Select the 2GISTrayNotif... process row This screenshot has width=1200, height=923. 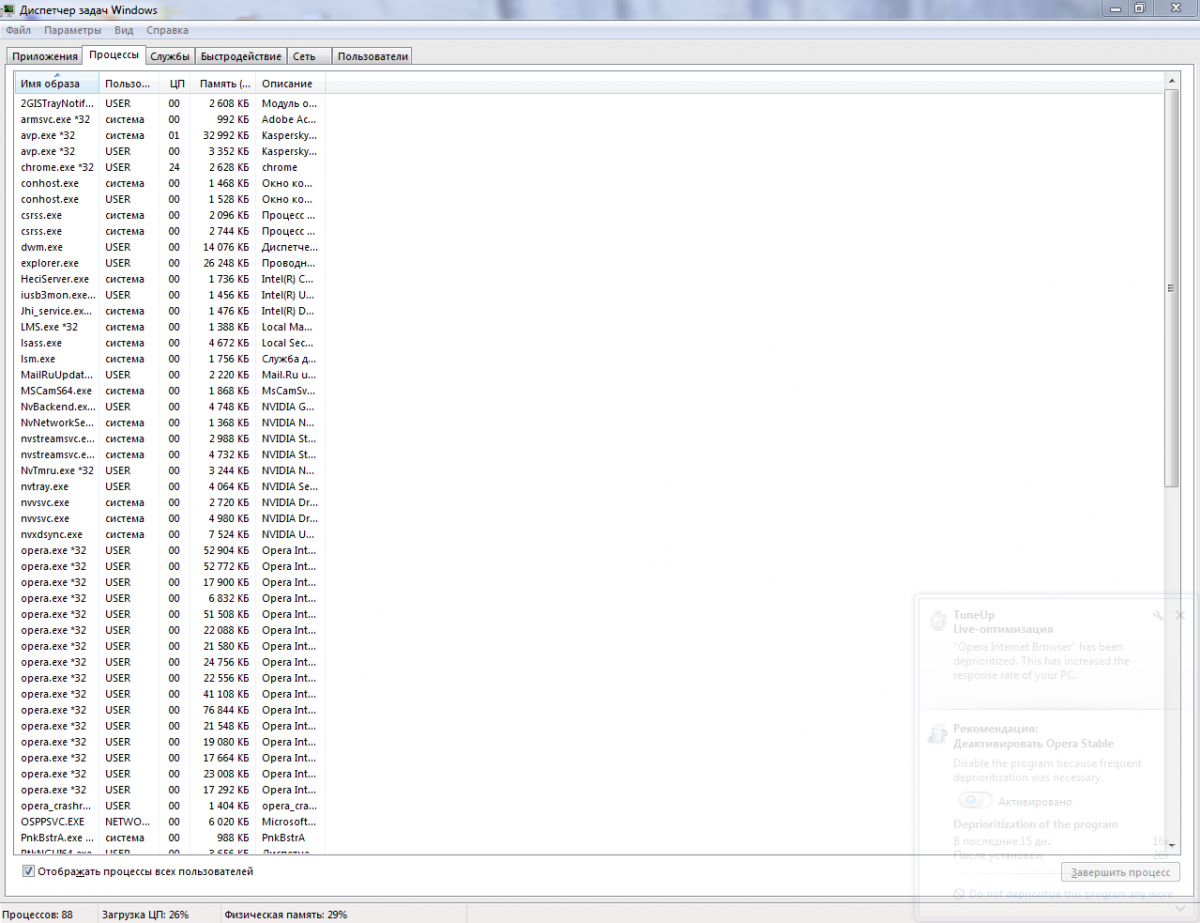(170, 103)
